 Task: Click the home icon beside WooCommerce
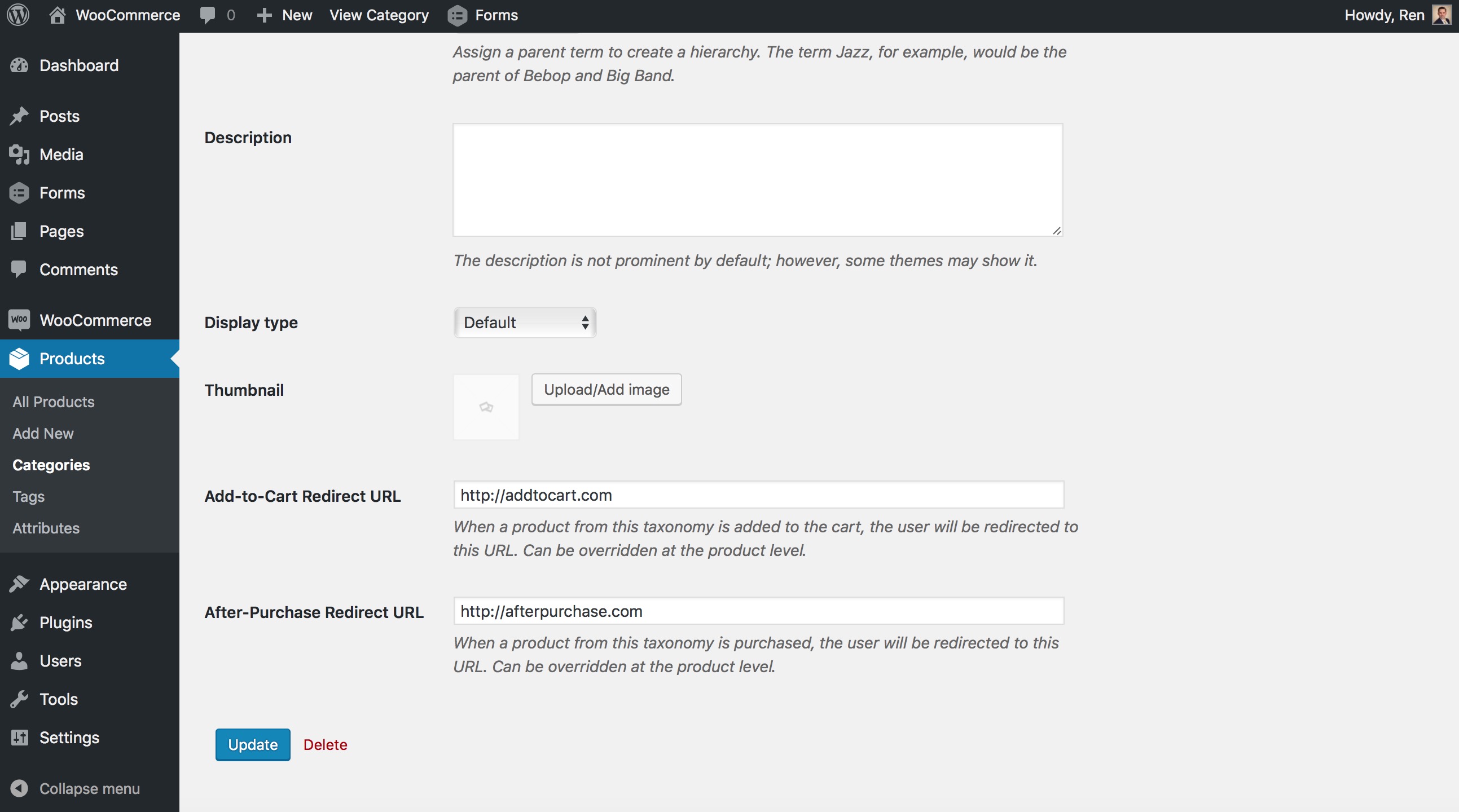pyautogui.click(x=57, y=15)
